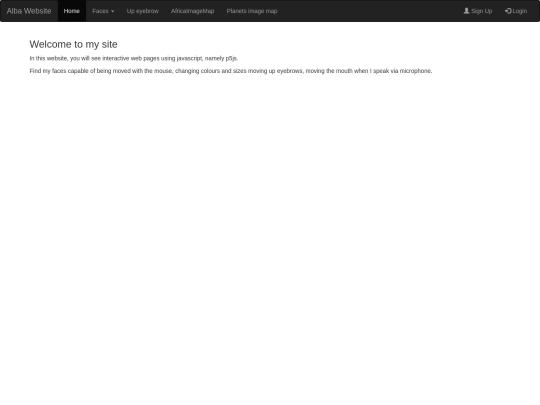This screenshot has width=540, height=405.
Task: Click the sentence mentioning javascript, namely p5js
Action: point(134,59)
